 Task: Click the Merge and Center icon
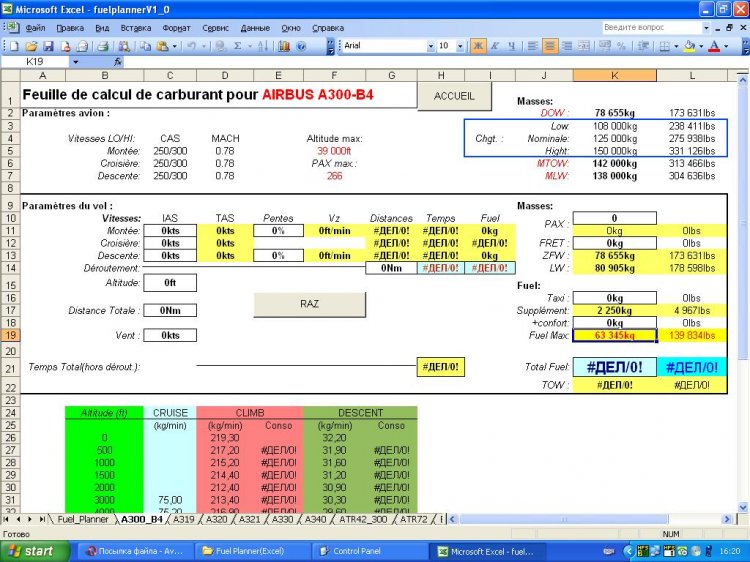tap(584, 46)
